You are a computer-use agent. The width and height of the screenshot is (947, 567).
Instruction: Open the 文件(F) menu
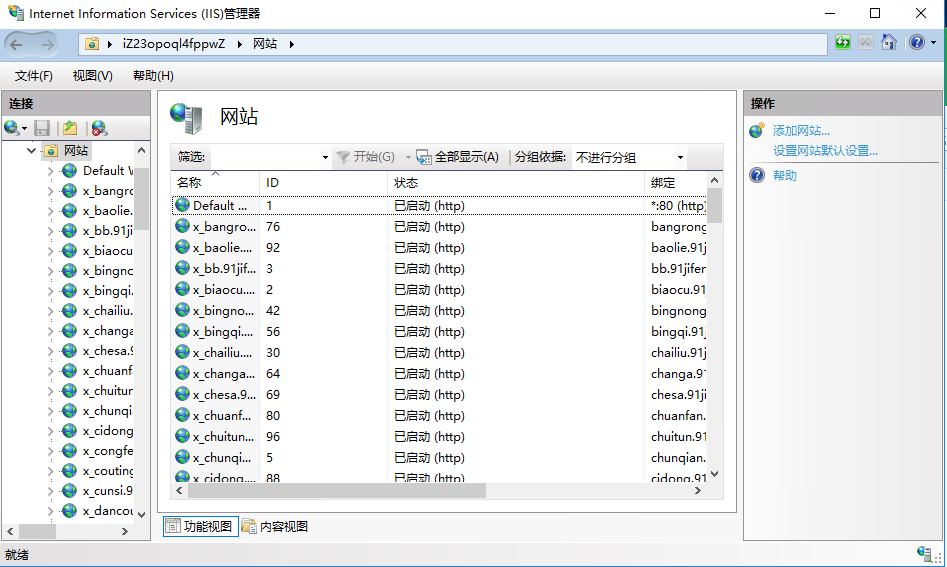(34, 75)
